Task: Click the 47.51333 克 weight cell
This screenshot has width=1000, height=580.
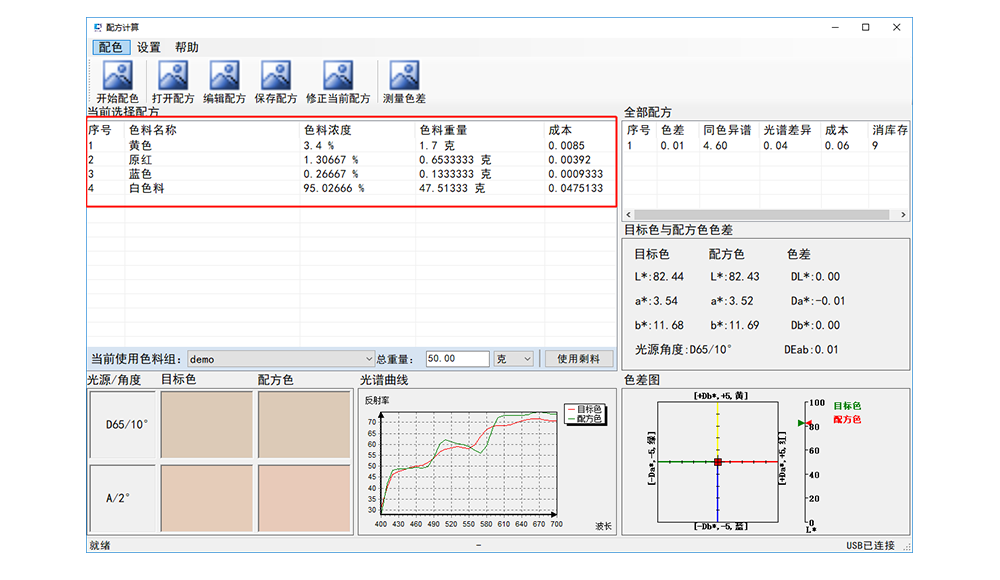Action: 452,188
